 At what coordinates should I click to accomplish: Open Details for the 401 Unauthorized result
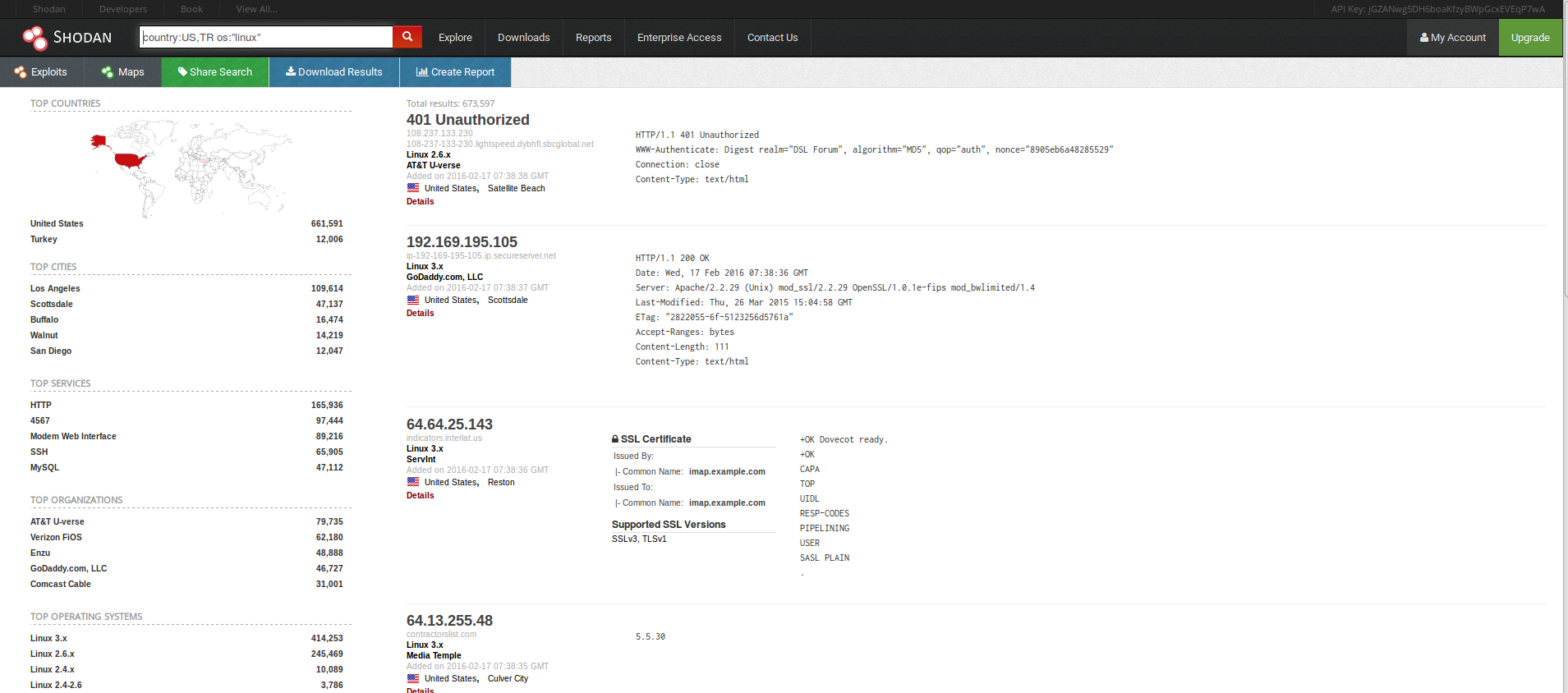pos(420,201)
